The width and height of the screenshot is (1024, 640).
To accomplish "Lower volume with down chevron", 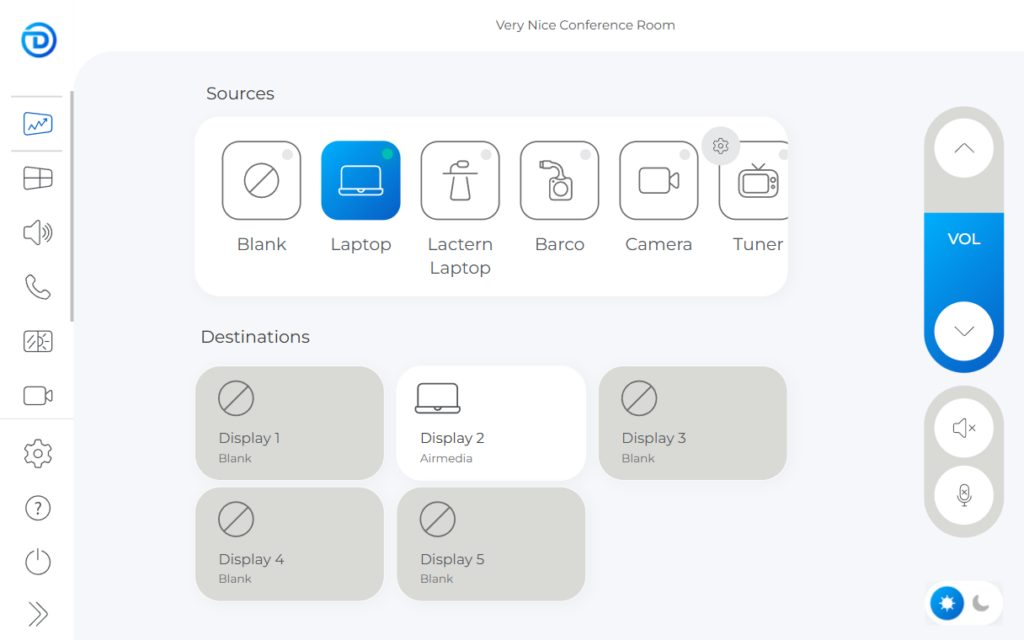I will tap(964, 331).
